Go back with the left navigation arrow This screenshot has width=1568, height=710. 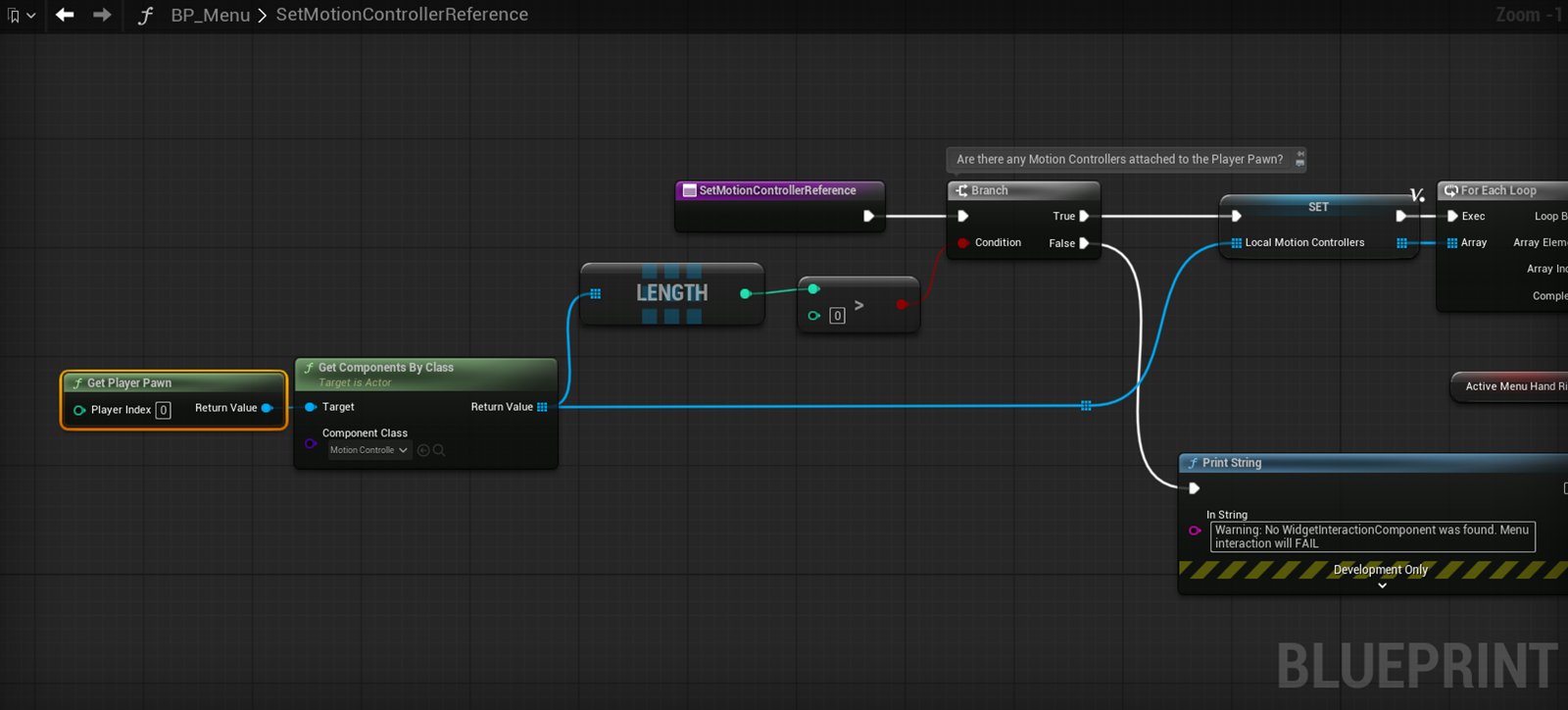pos(65,15)
